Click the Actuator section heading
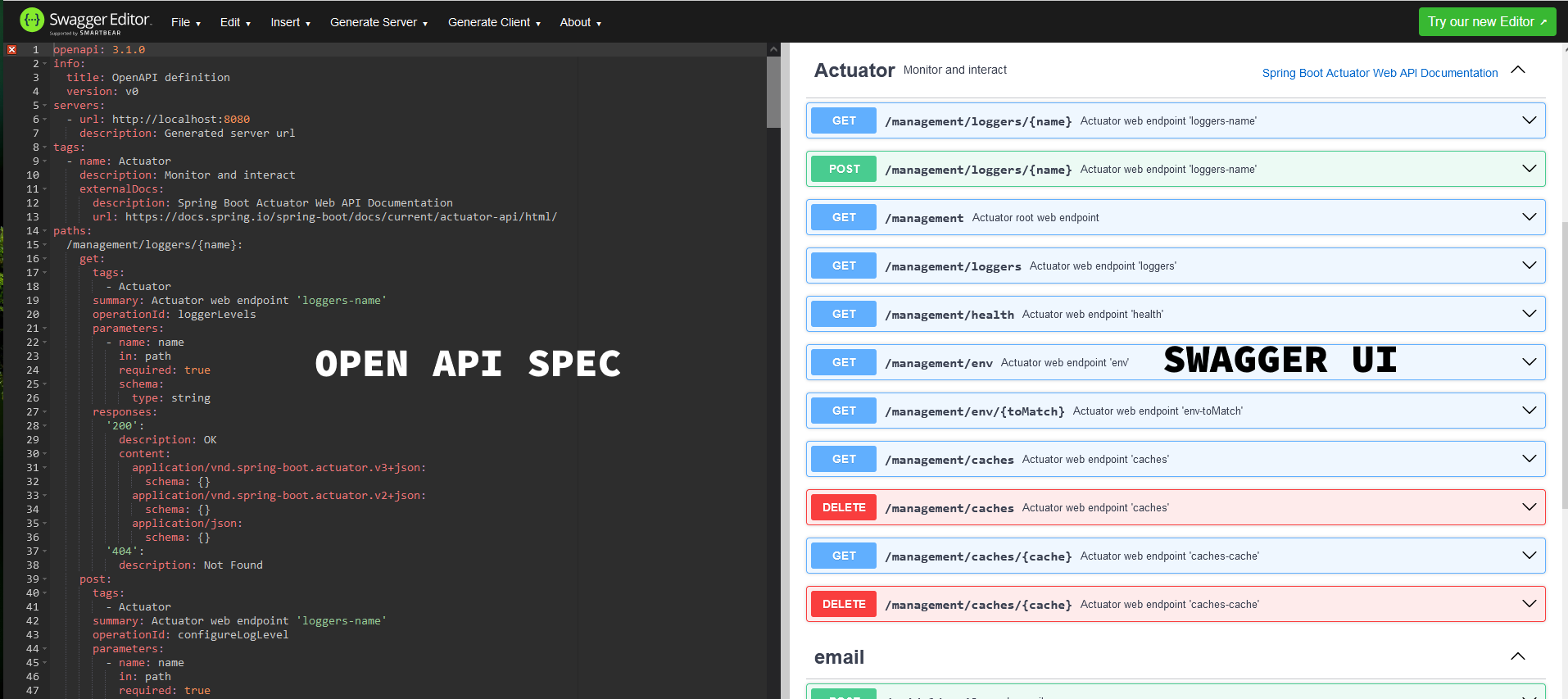 click(854, 70)
